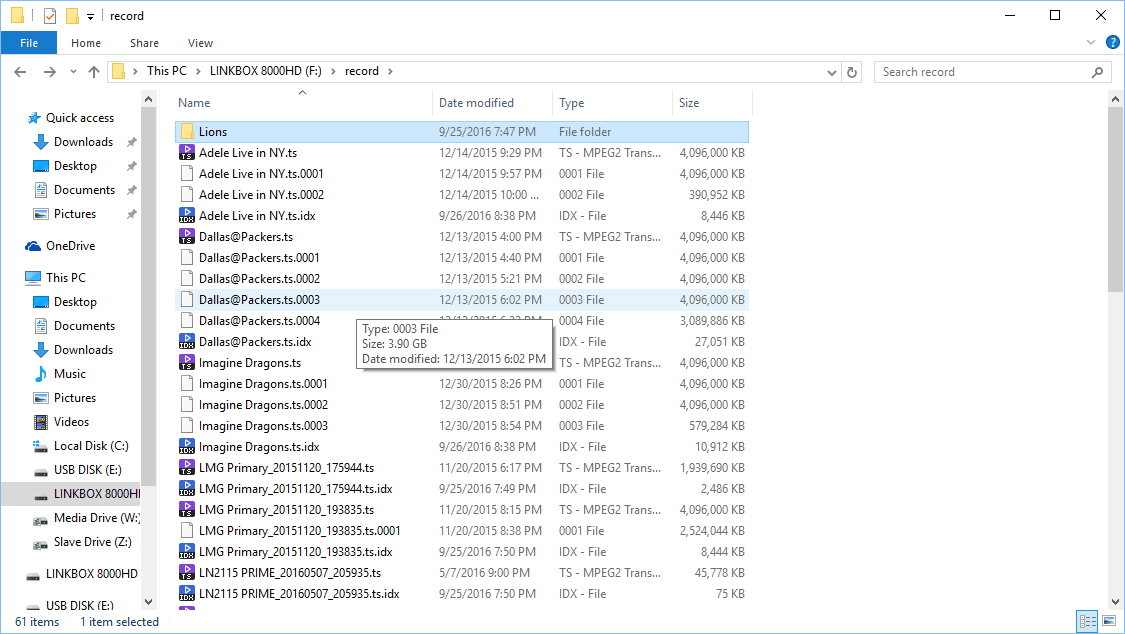This screenshot has width=1125, height=634.
Task: Switch to the View ribbon tab
Action: click(200, 43)
